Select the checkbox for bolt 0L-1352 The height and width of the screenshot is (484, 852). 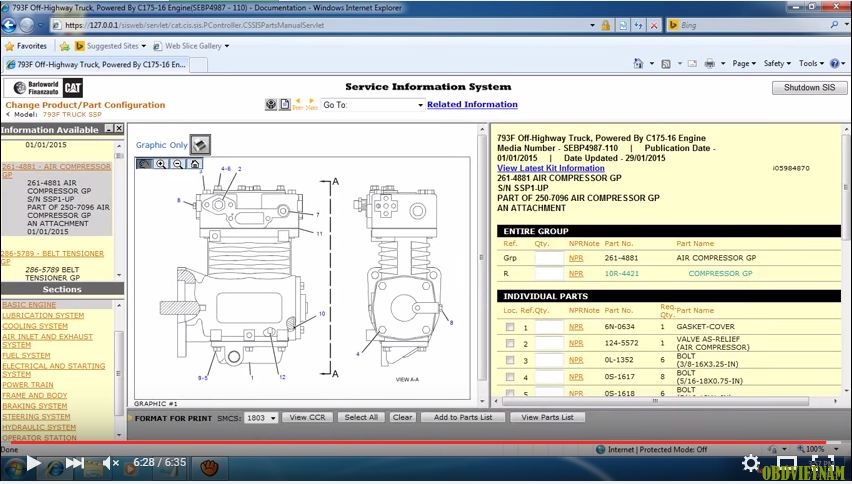point(510,361)
